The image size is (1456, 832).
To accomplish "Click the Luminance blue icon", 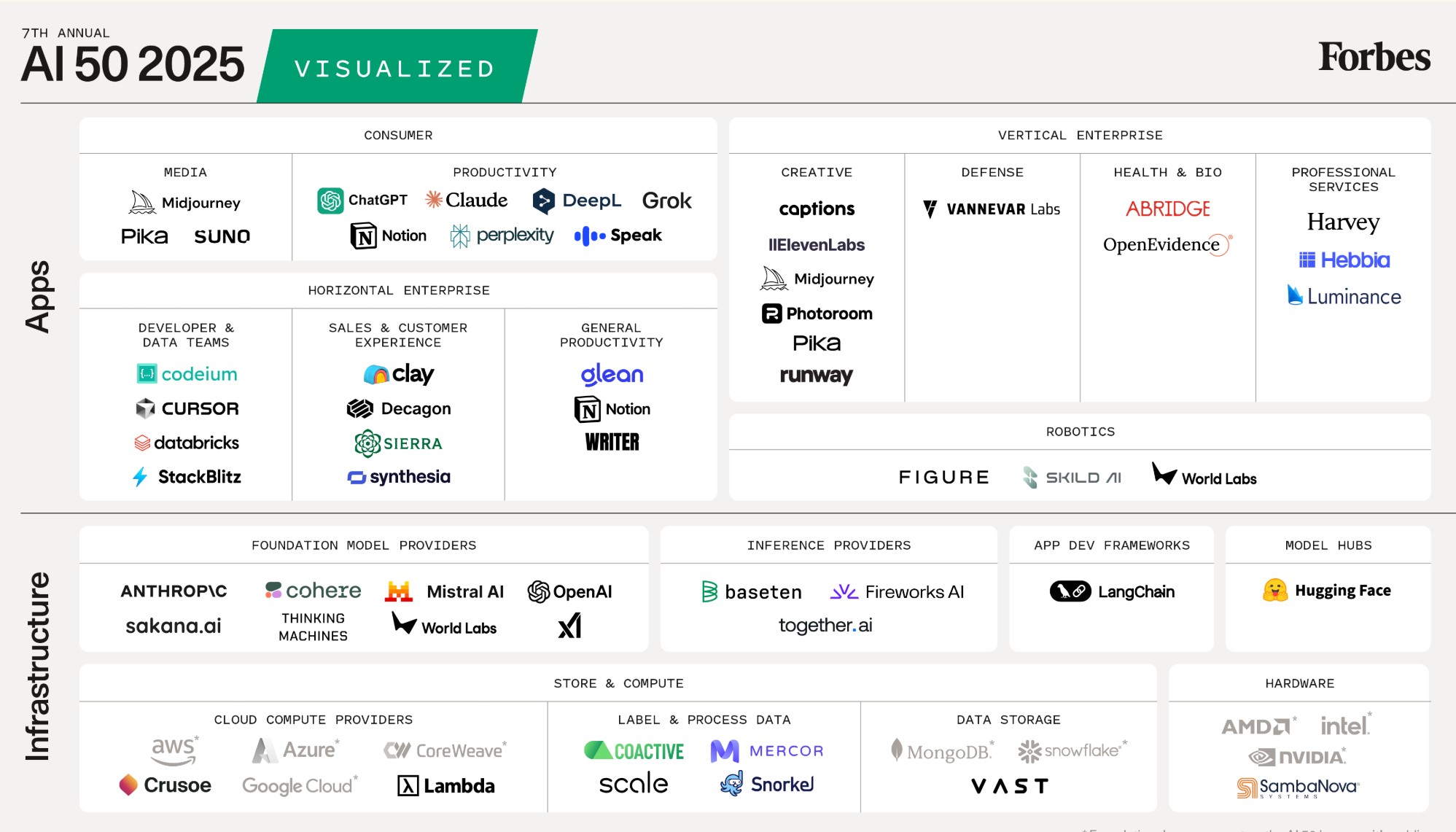I will (x=1295, y=295).
